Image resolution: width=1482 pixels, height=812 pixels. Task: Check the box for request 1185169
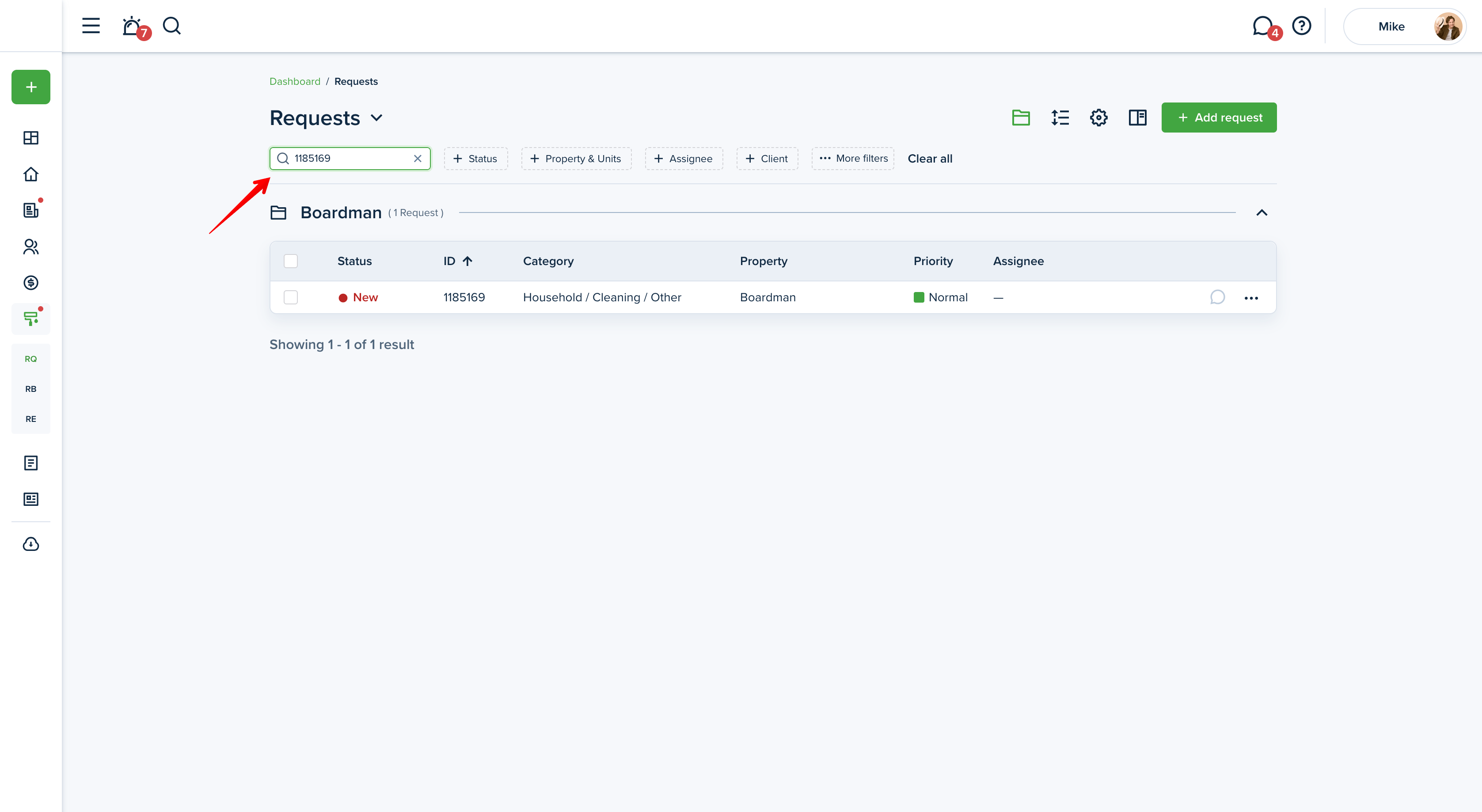click(x=291, y=297)
